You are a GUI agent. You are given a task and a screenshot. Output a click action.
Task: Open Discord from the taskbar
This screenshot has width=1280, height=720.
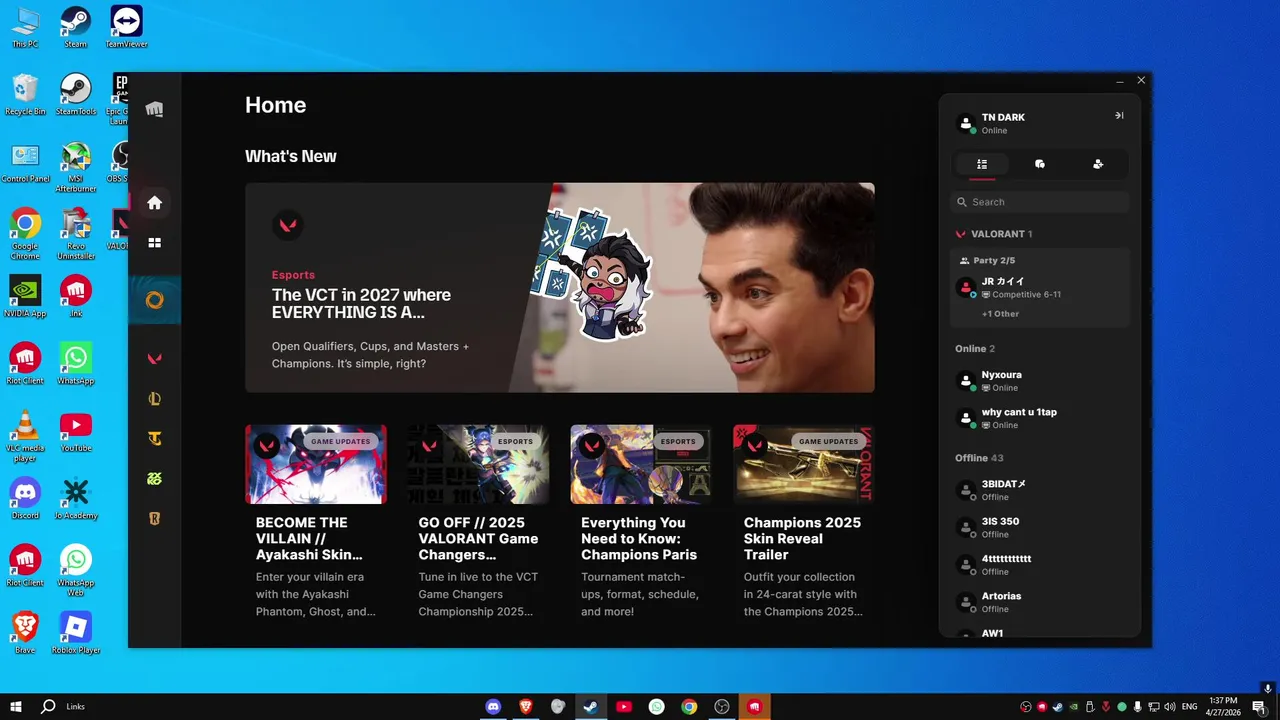pyautogui.click(x=493, y=706)
